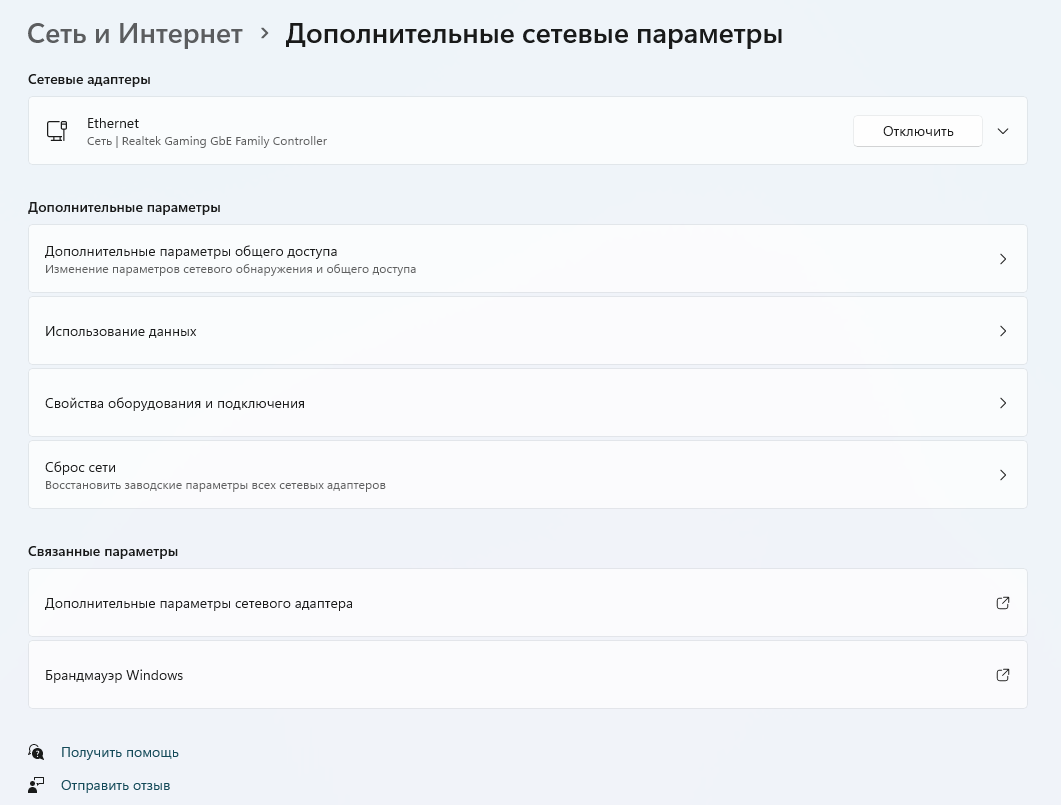This screenshot has height=805, width=1061.
Task: Open the Получить помощь link
Action: tap(120, 752)
